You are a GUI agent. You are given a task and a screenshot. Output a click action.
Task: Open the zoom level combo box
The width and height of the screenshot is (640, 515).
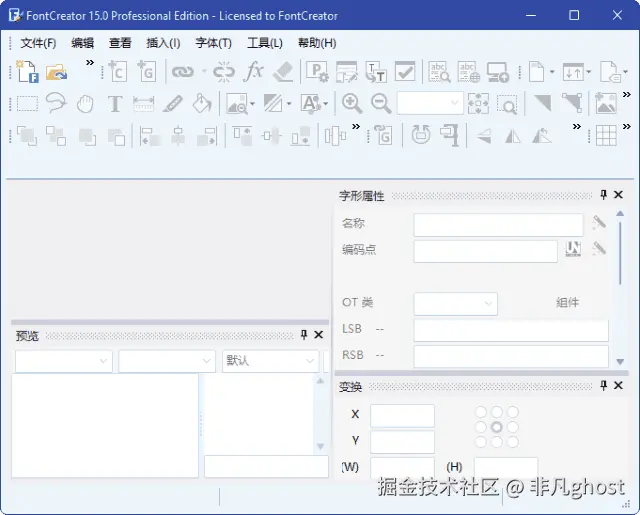click(x=430, y=103)
